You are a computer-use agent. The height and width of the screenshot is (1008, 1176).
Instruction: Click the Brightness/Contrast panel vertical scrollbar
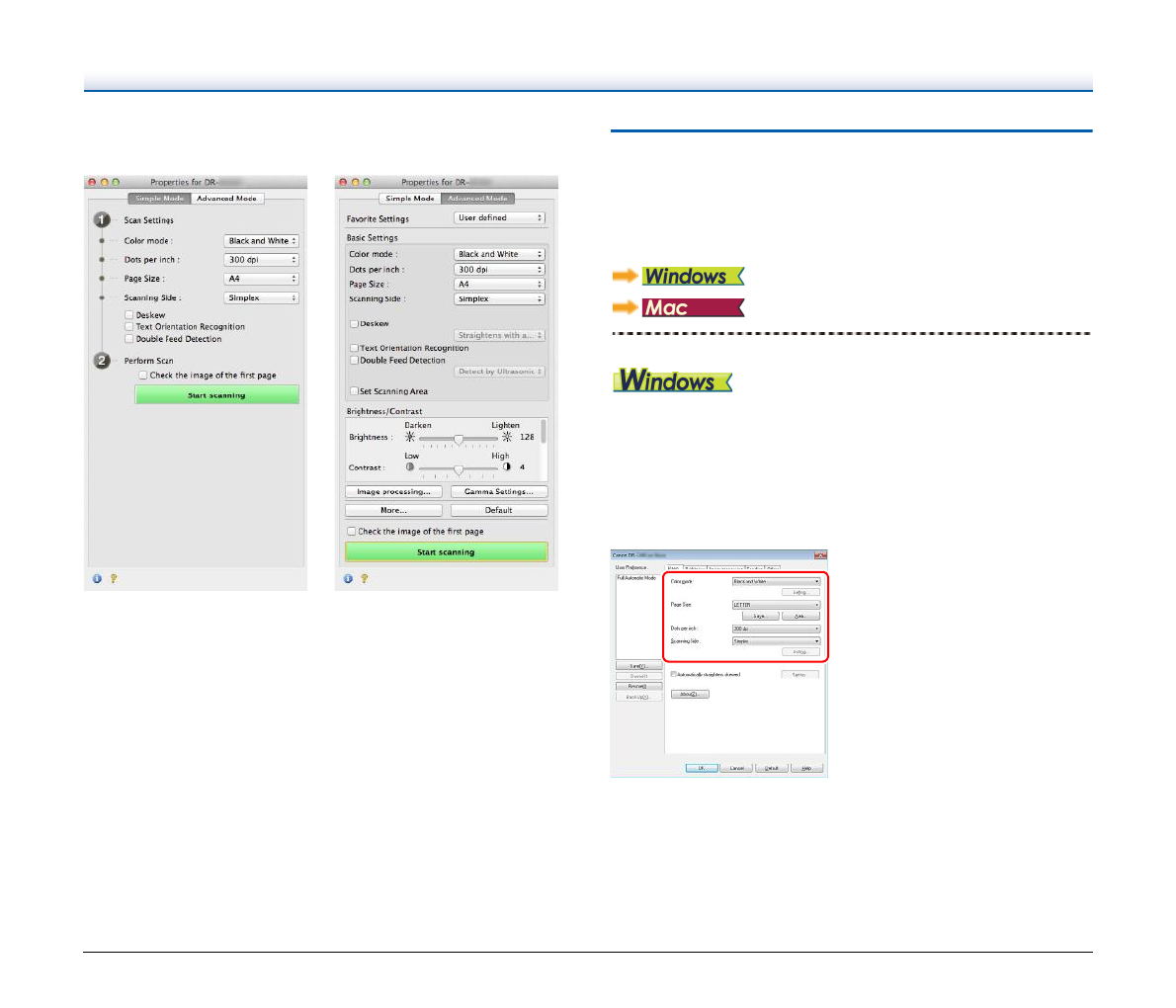click(x=544, y=430)
